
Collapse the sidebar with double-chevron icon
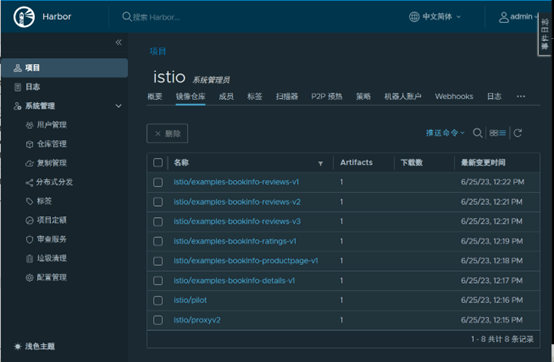[x=118, y=42]
